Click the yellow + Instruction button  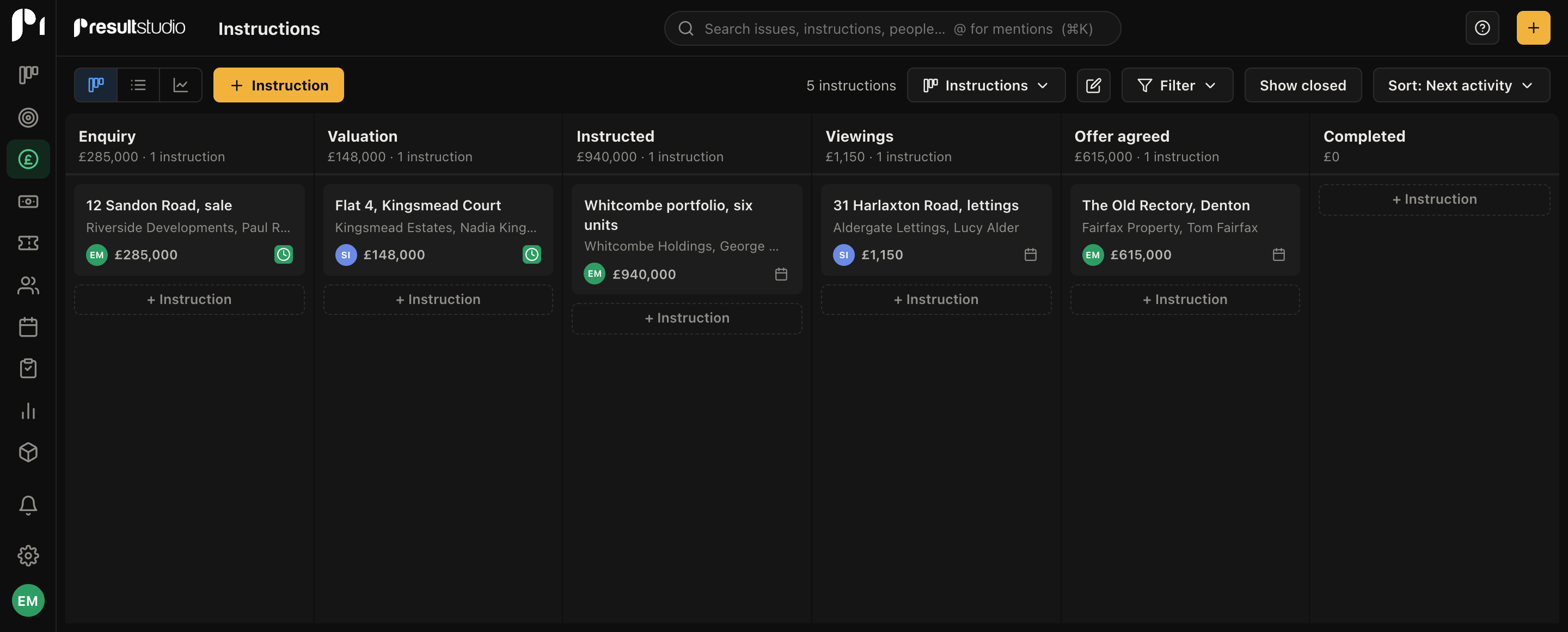point(278,85)
